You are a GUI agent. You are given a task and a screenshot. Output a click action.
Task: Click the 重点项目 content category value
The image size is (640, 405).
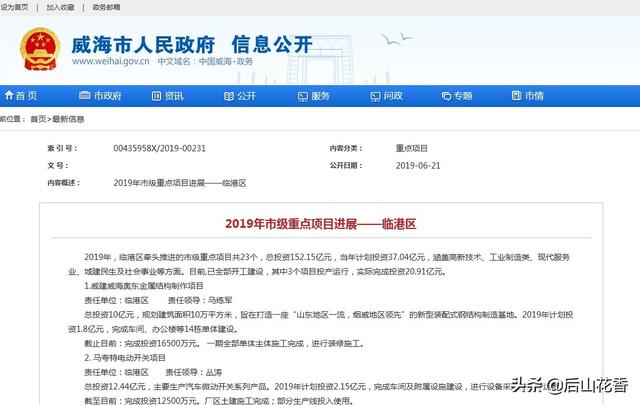[411, 148]
